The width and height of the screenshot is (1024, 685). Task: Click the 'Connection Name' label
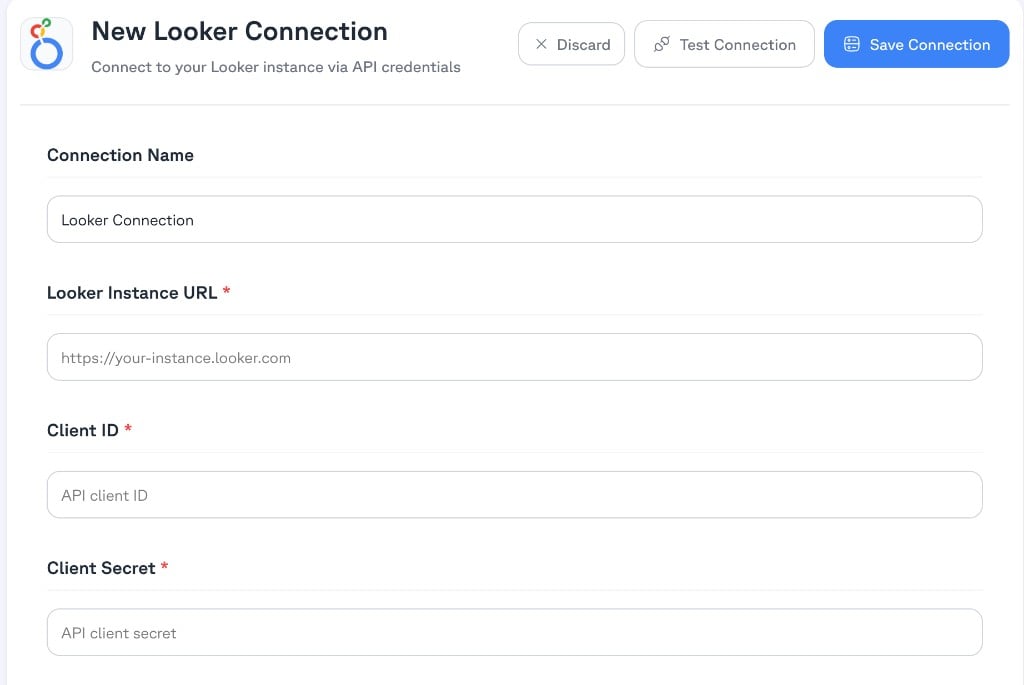(120, 155)
